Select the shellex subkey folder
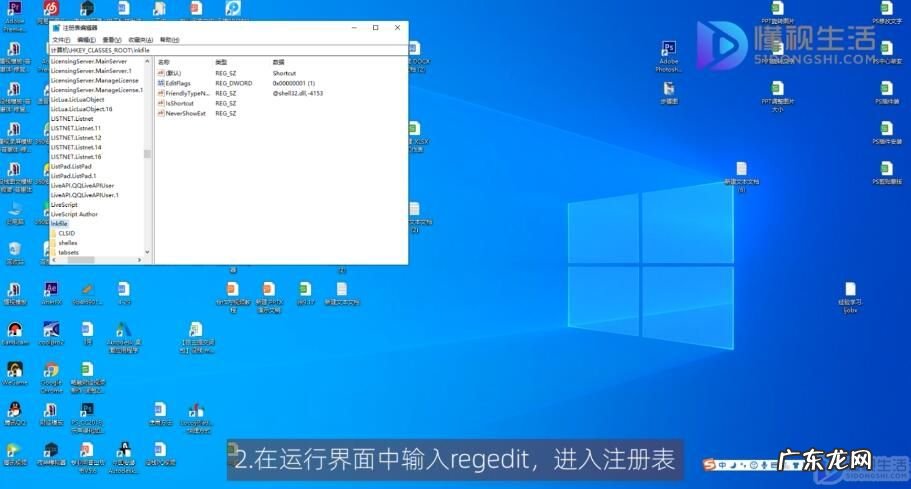 tap(67, 243)
